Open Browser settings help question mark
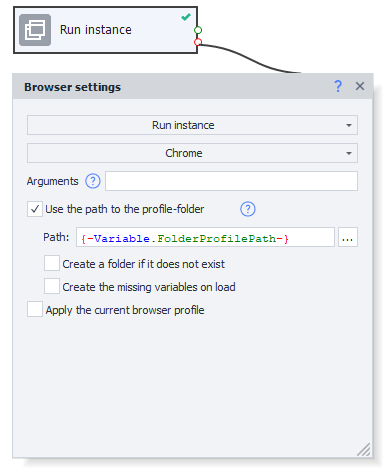 338,86
